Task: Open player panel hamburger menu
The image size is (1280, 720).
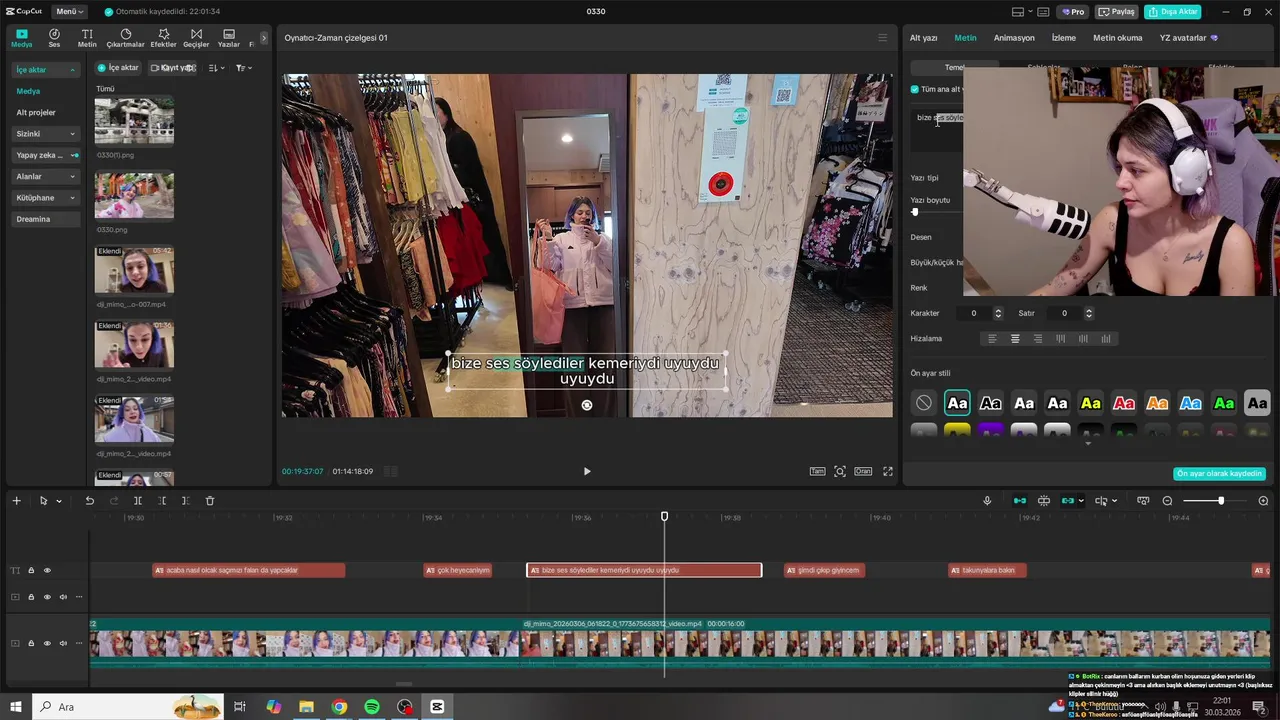Action: point(882,38)
